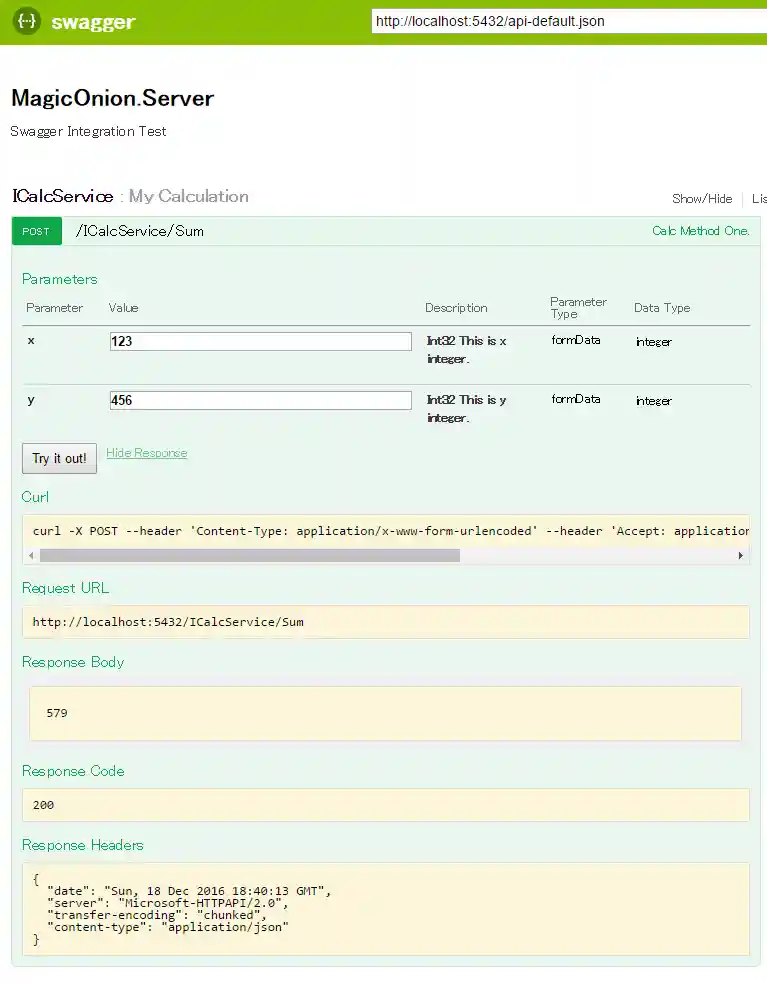Click the POST method badge
The image size is (767, 983).
click(x=36, y=231)
